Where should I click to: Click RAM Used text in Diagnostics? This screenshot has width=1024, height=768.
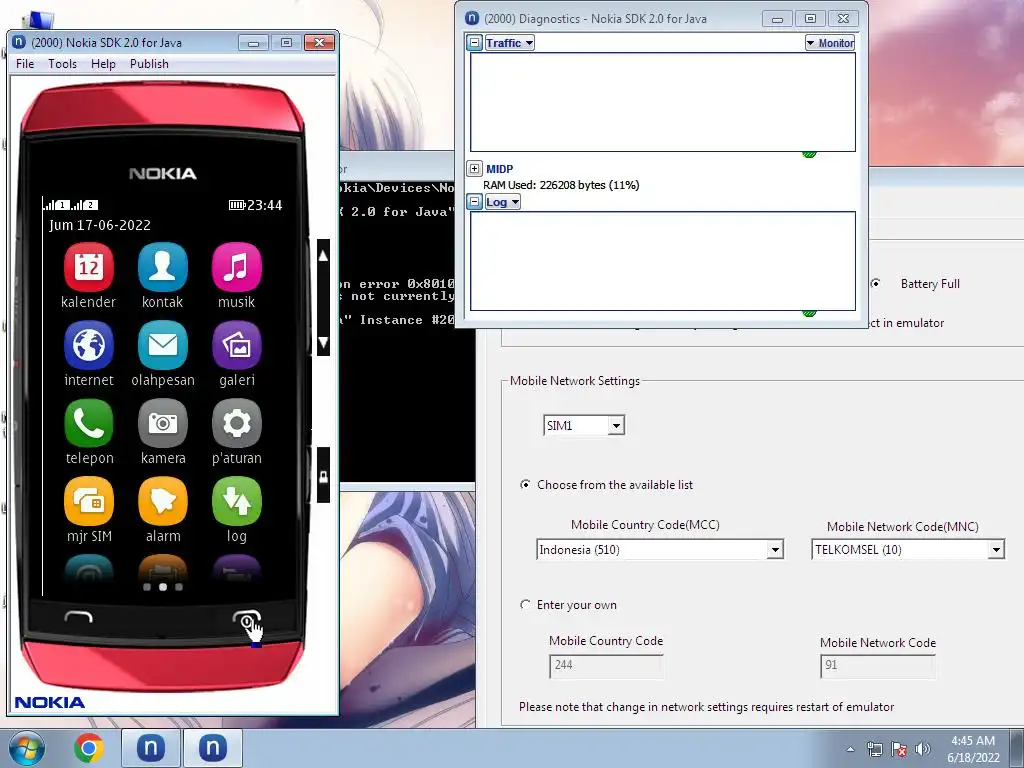[x=561, y=185]
